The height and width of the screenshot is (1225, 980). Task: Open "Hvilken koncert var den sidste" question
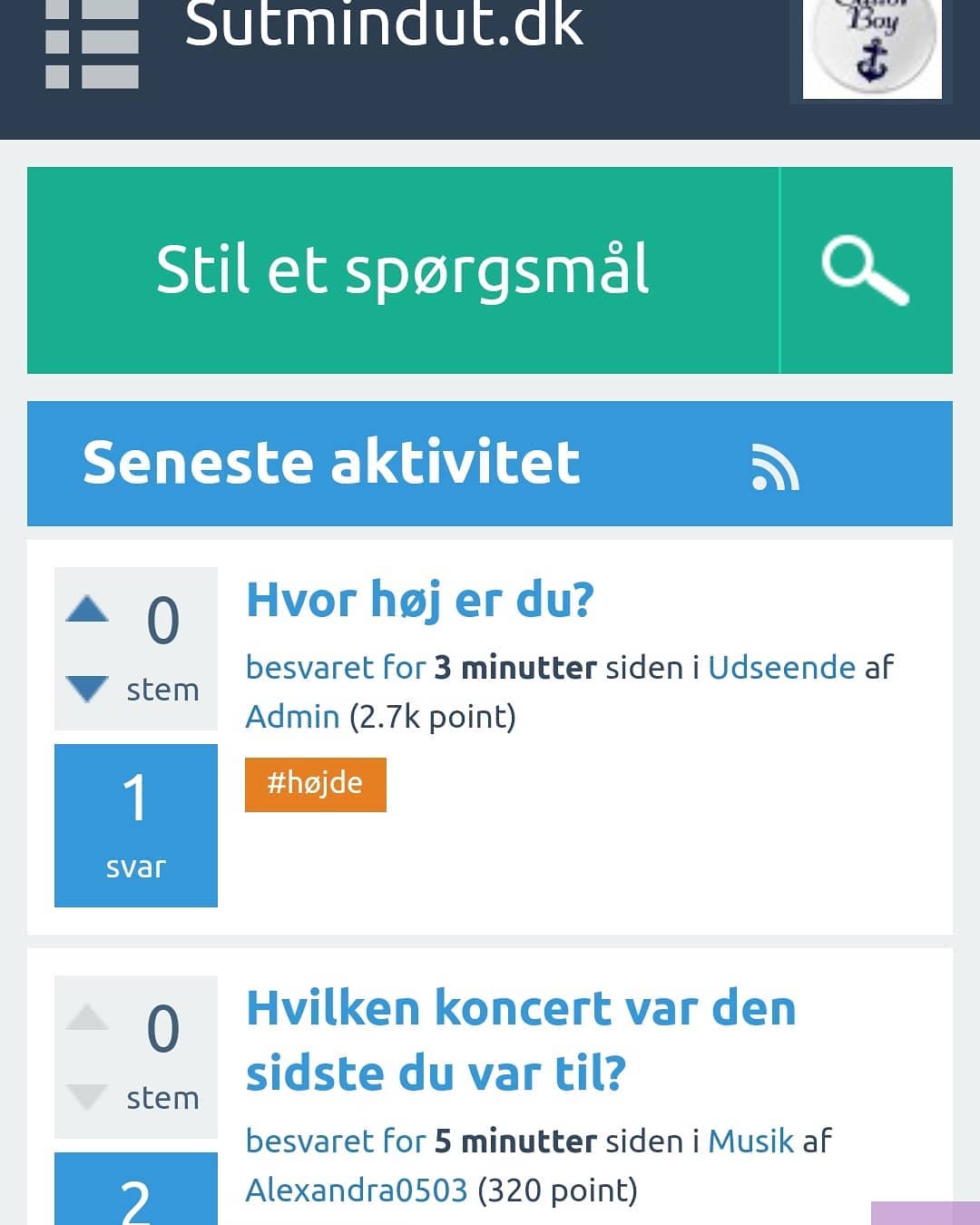tap(521, 1040)
